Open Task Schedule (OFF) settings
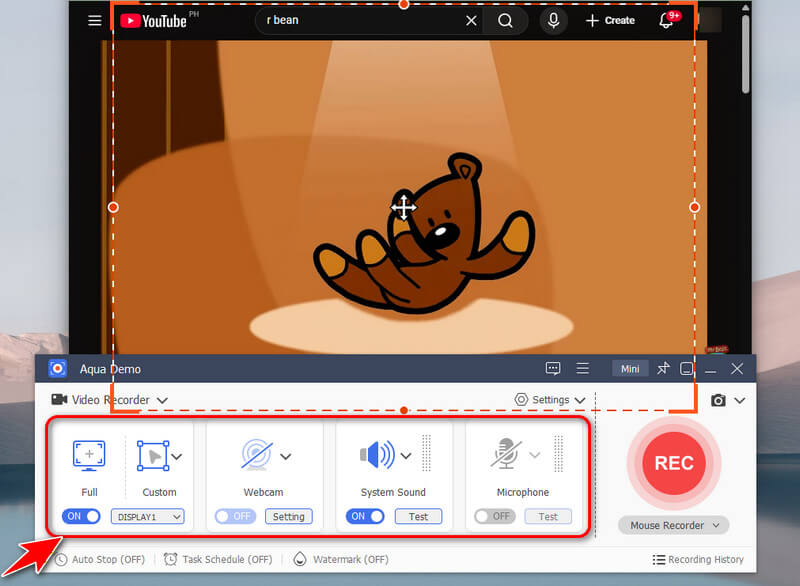 tap(218, 559)
